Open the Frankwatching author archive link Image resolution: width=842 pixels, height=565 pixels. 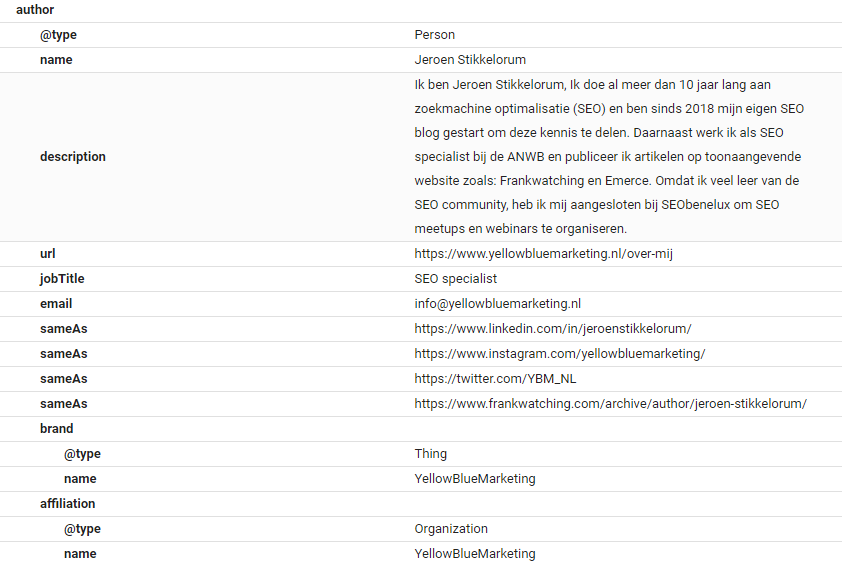[x=610, y=404]
